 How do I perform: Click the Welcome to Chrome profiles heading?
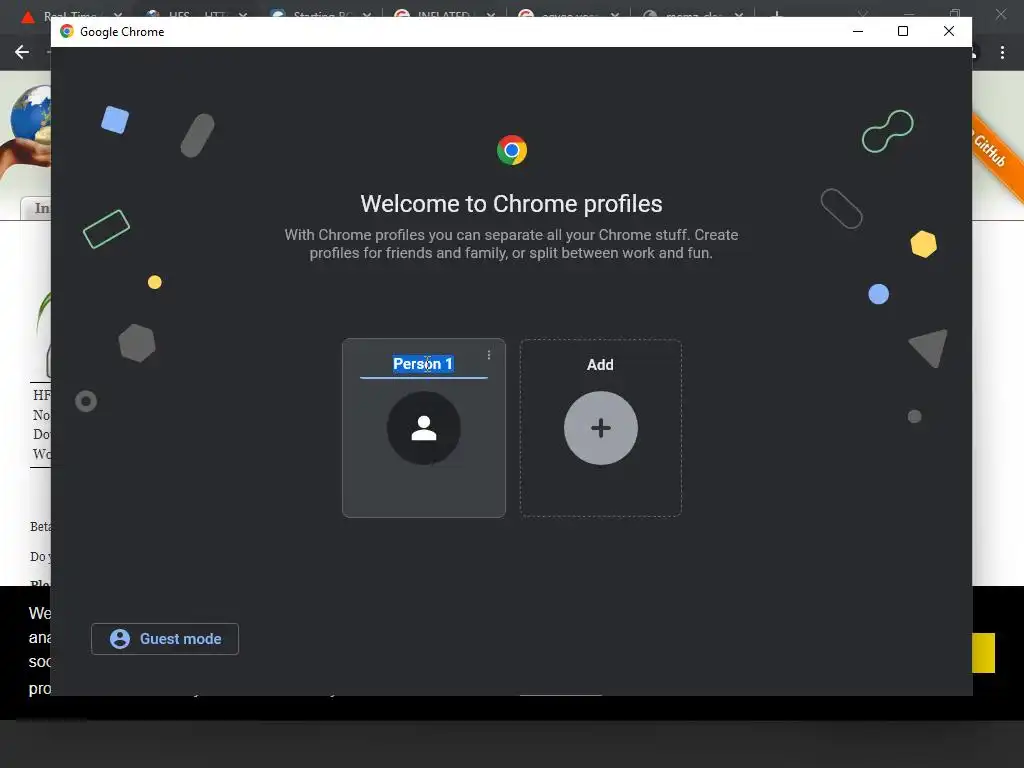[511, 204]
